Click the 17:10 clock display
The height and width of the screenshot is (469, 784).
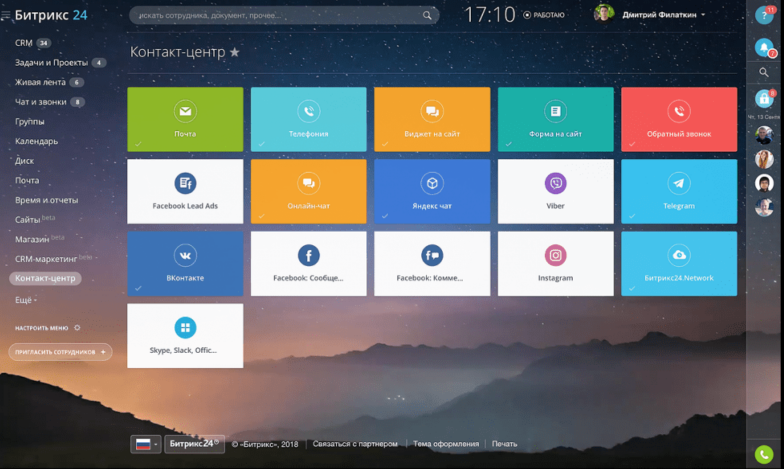490,15
